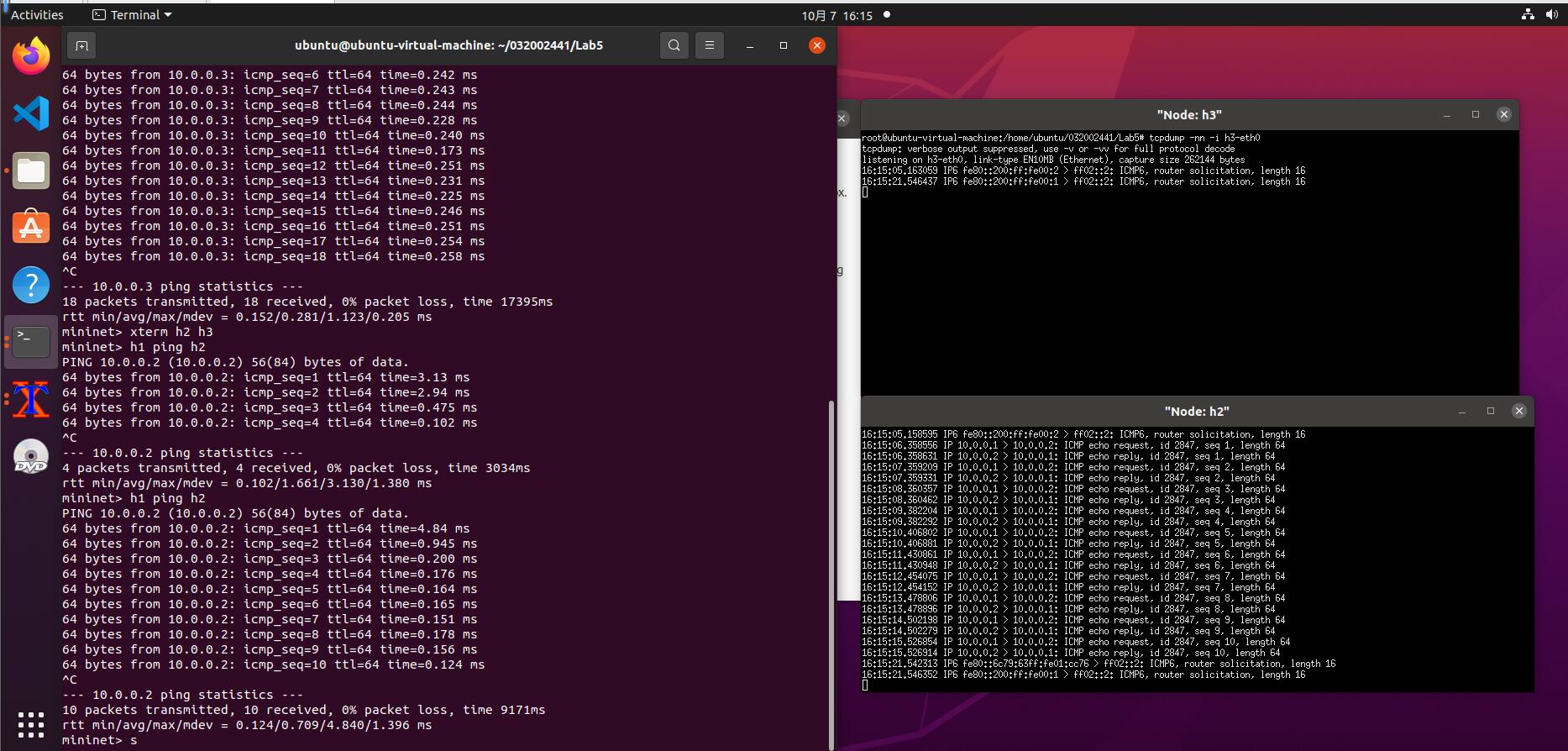Close the window hidden behind Node: h3
Image resolution: width=1568 pixels, height=751 pixels.
tap(842, 119)
